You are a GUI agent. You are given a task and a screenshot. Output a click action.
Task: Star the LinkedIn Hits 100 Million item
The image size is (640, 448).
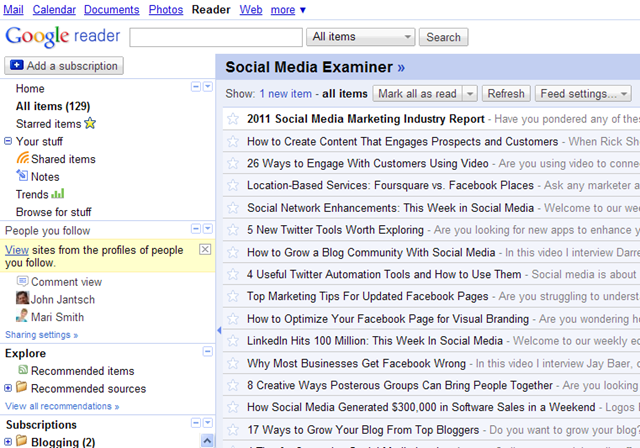(x=233, y=341)
